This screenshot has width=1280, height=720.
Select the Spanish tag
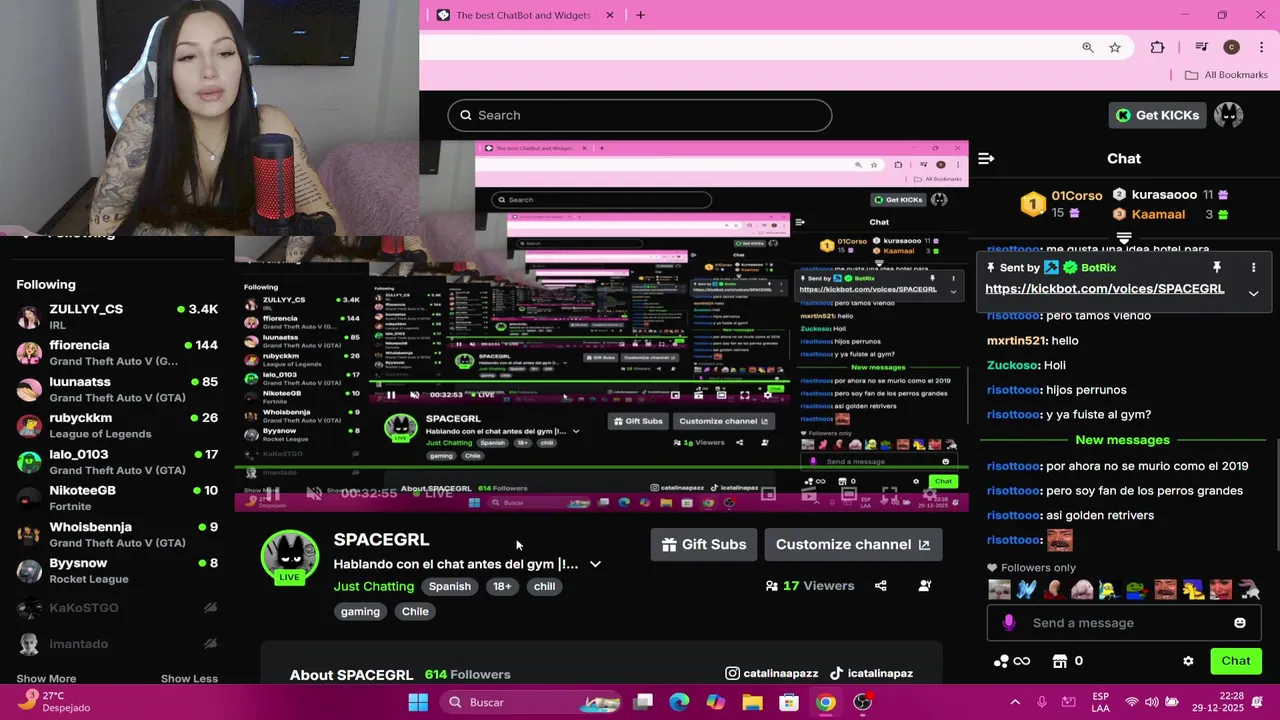[450, 587]
